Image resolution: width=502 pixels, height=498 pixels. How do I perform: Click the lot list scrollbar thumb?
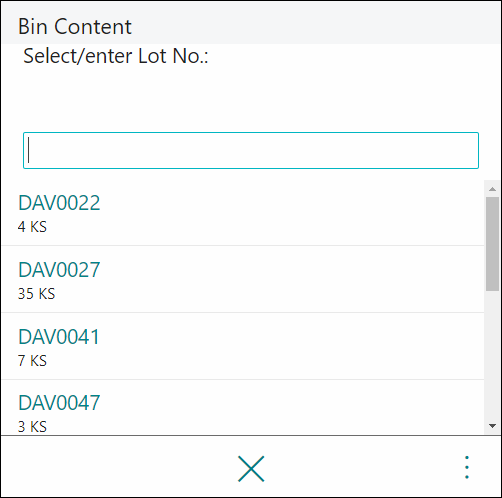pyautogui.click(x=492, y=244)
